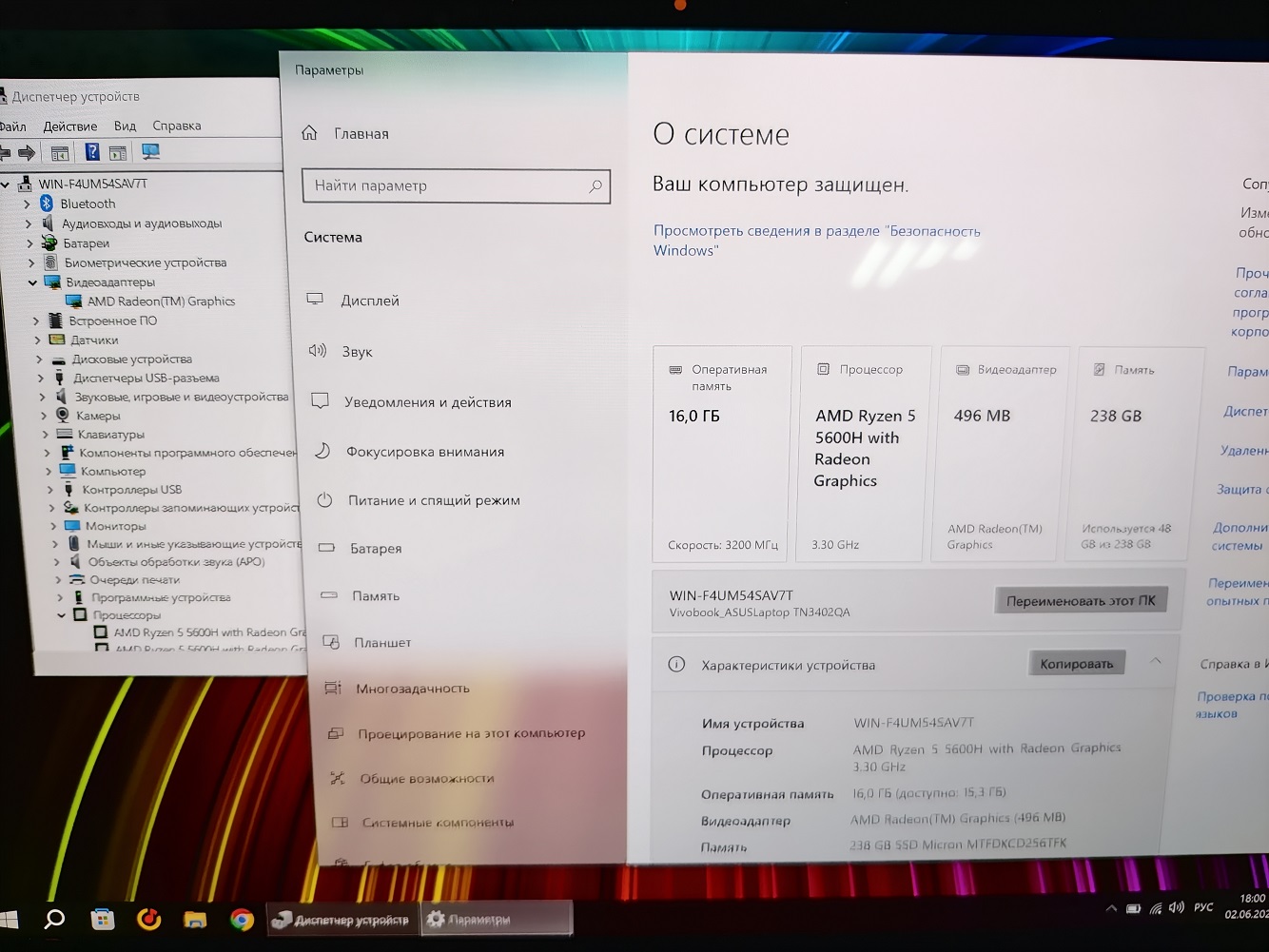The height and width of the screenshot is (952, 1269).
Task: Click the Переименовать этот ПК button
Action: pyautogui.click(x=1081, y=600)
